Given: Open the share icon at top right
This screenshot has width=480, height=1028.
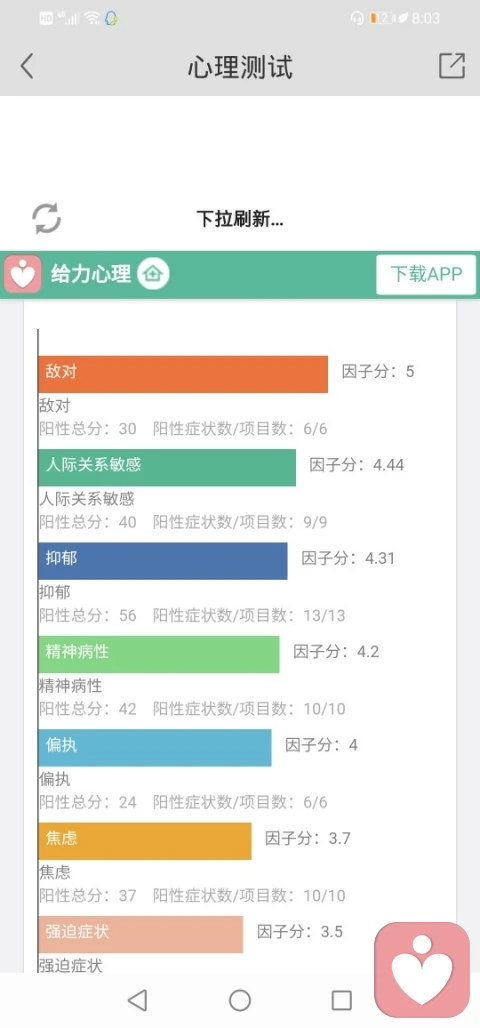Looking at the screenshot, I should 452,66.
